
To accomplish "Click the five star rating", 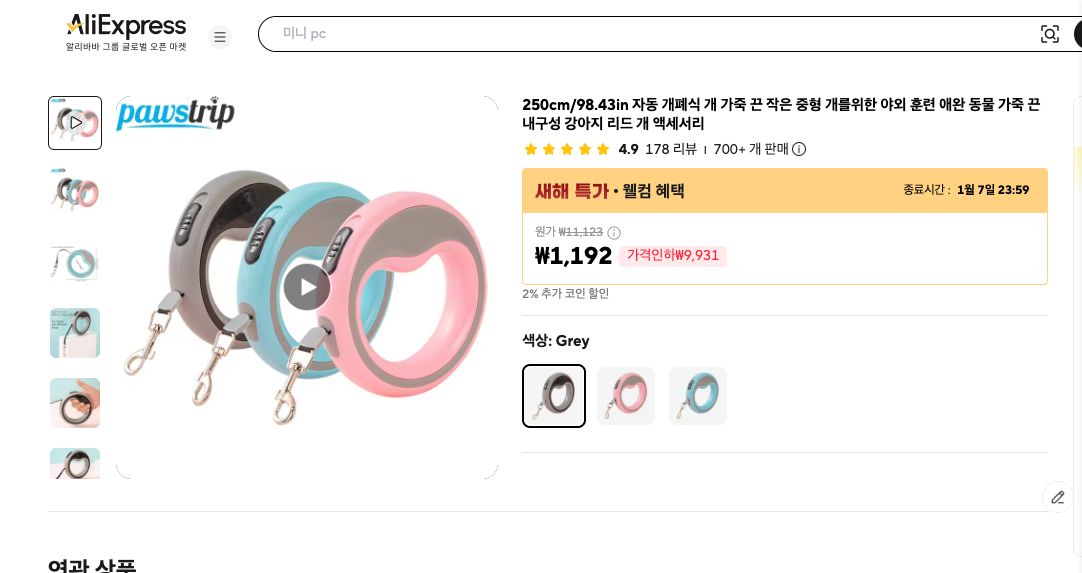I will coord(567,149).
